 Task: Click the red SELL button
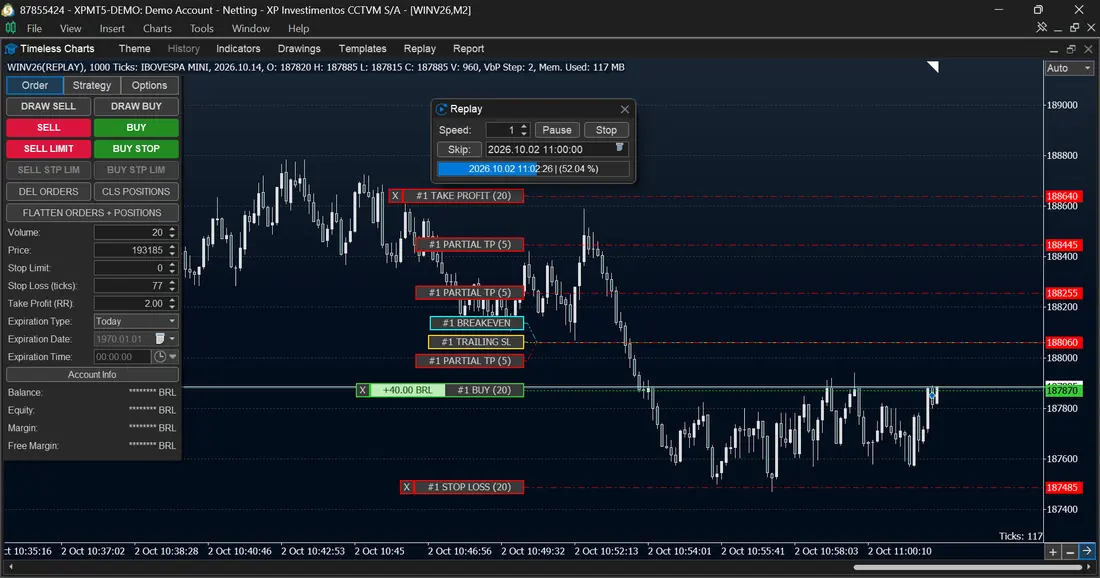(48, 127)
